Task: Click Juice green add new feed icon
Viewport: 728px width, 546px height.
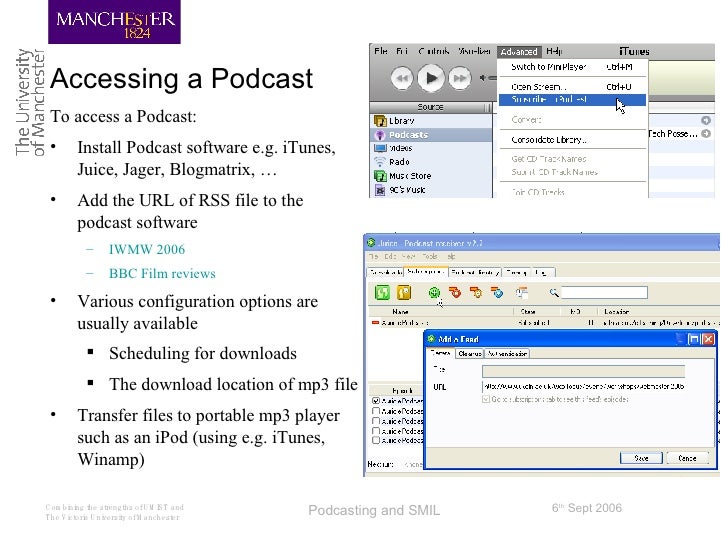Action: click(434, 292)
